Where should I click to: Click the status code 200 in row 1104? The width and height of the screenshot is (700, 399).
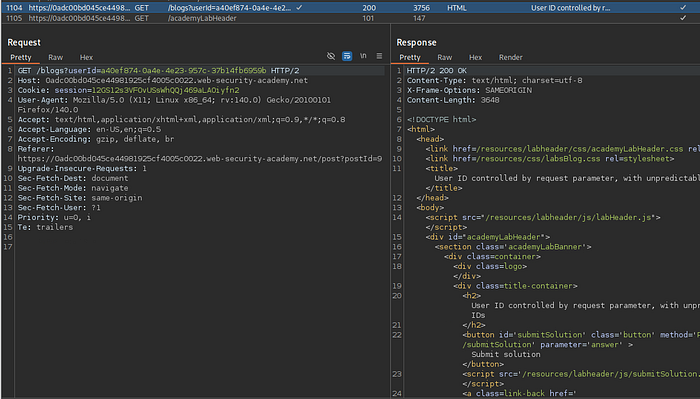pyautogui.click(x=369, y=8)
